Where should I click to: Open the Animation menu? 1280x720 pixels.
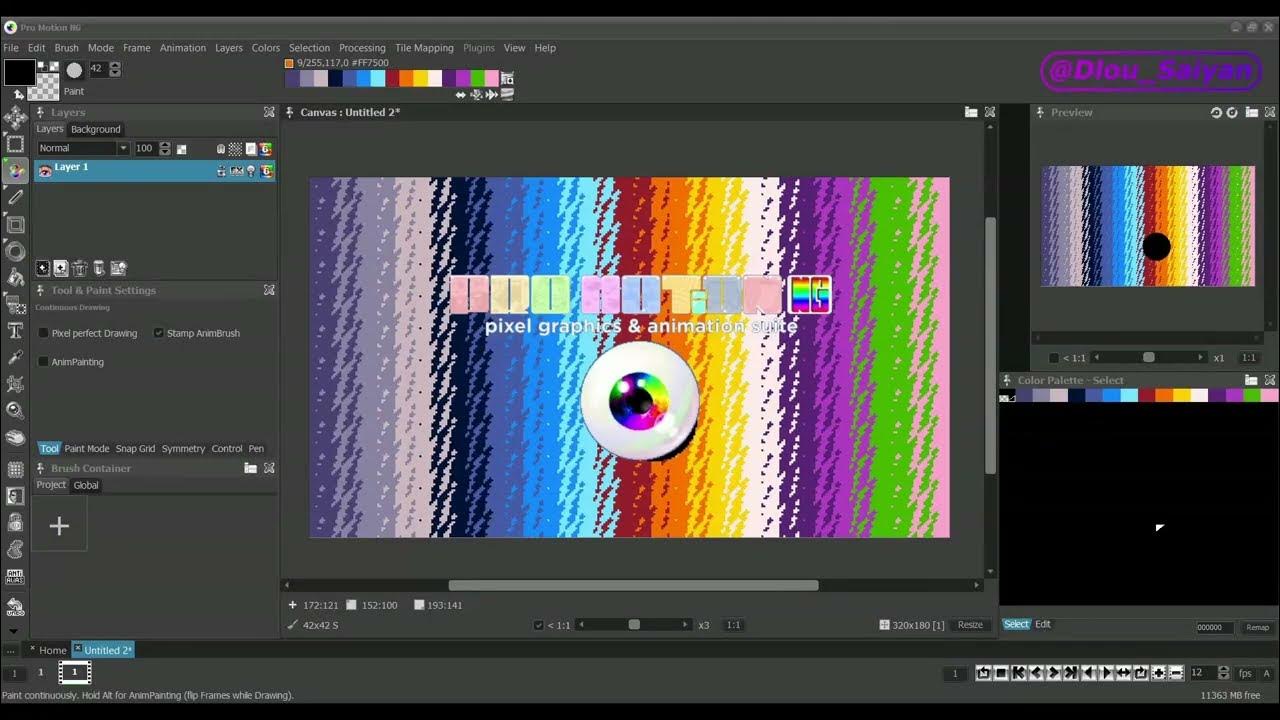click(x=183, y=48)
